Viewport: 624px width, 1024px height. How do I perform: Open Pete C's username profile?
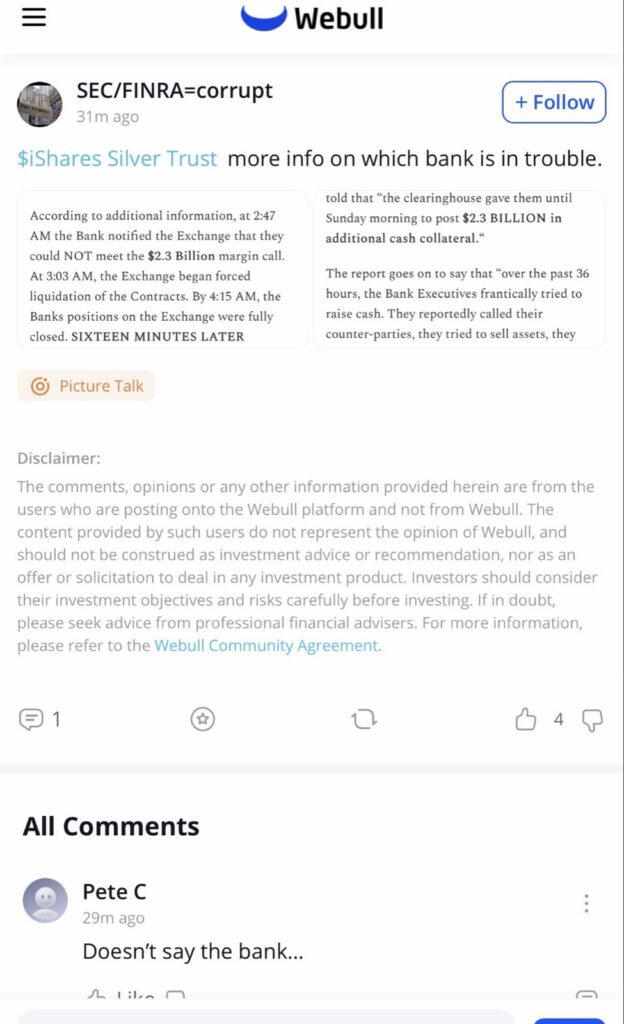[x=114, y=891]
